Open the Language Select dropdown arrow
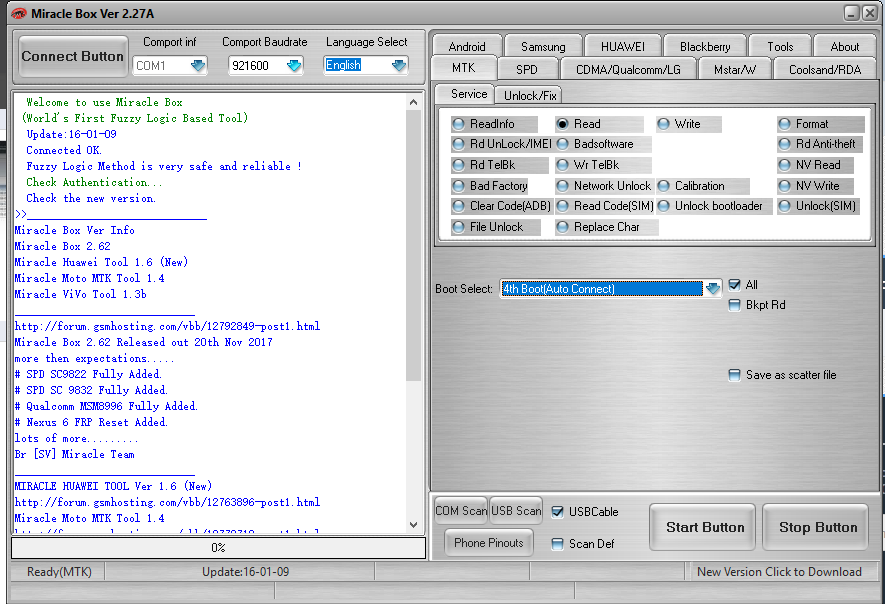The width and height of the screenshot is (885, 604). [x=398, y=65]
